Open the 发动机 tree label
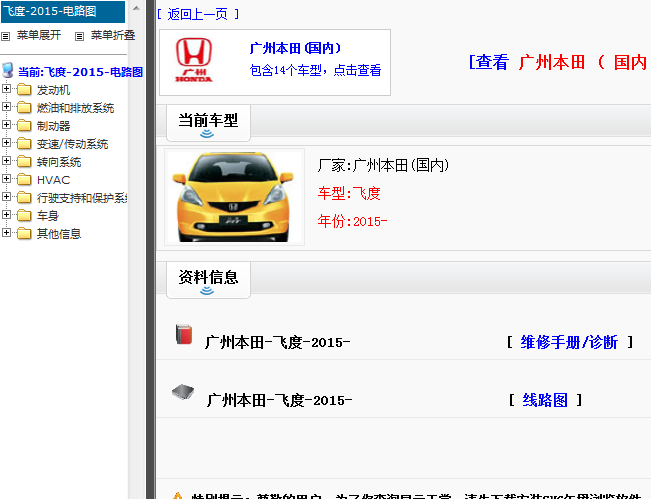This screenshot has height=499, width=651. (x=53, y=90)
